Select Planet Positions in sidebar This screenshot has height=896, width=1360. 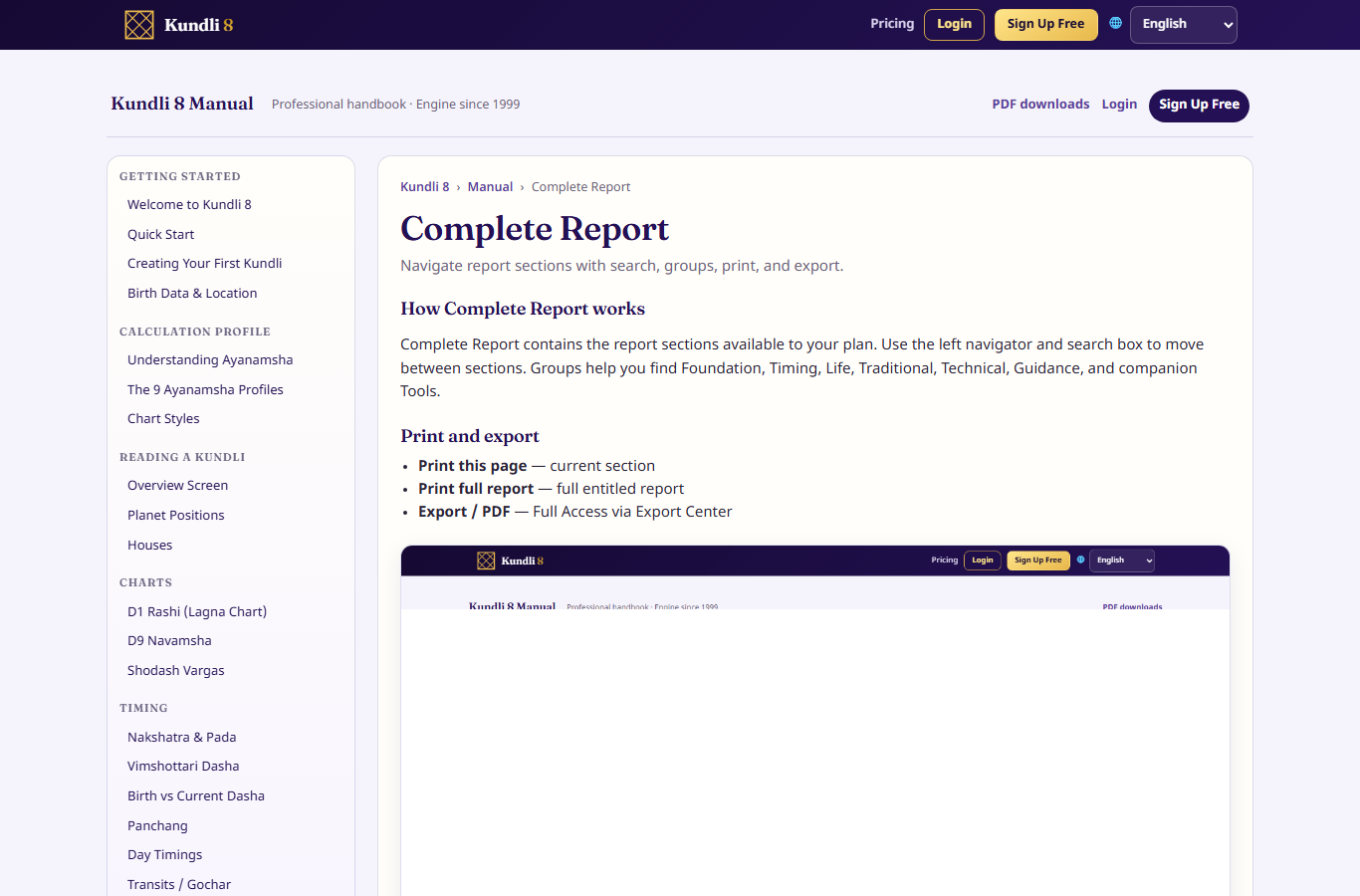point(175,516)
